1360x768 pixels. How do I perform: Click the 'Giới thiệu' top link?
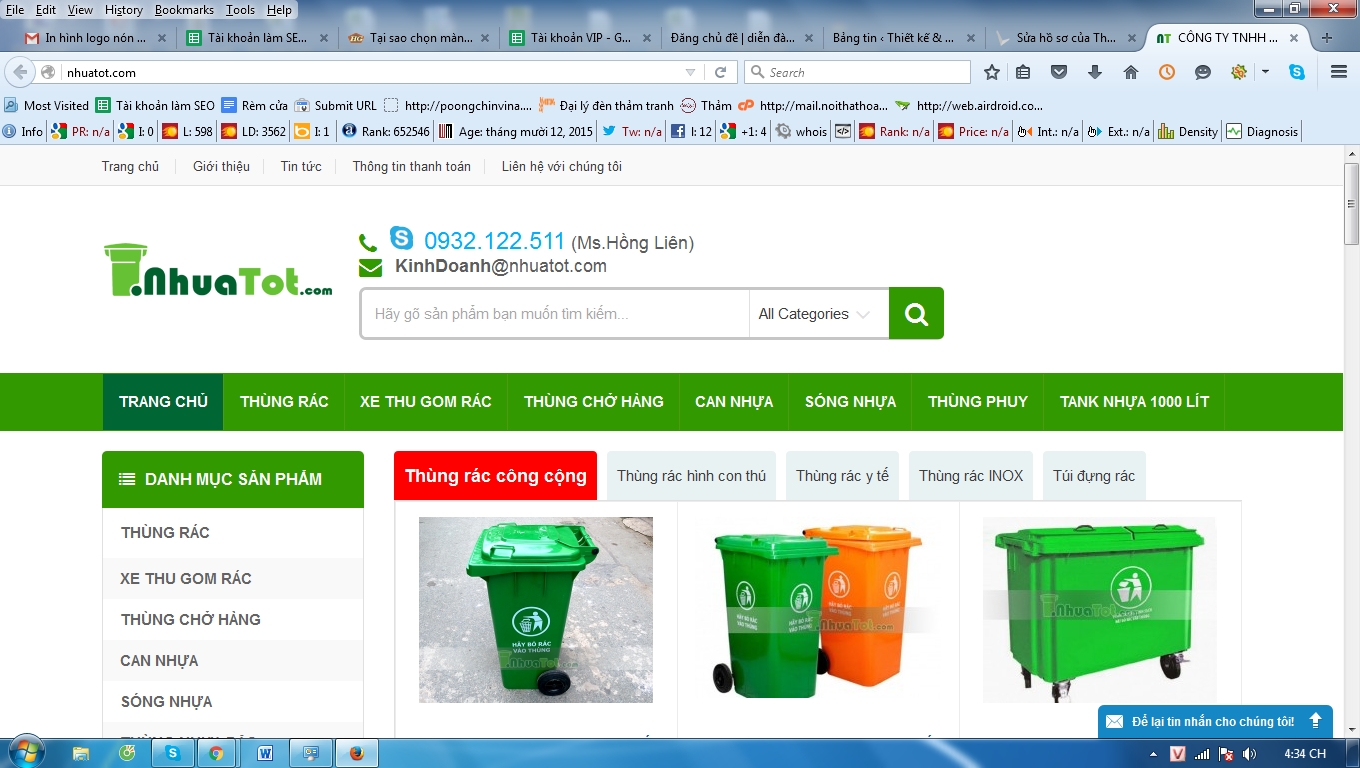pyautogui.click(x=221, y=166)
